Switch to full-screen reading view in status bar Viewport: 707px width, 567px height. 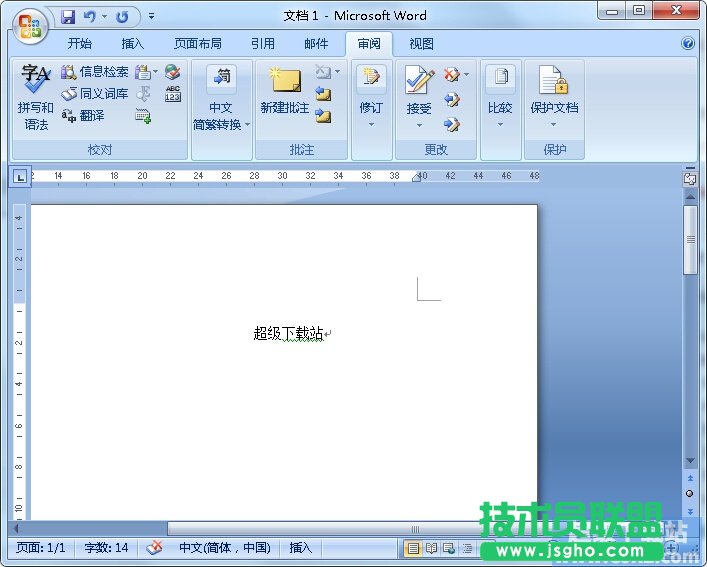point(431,548)
